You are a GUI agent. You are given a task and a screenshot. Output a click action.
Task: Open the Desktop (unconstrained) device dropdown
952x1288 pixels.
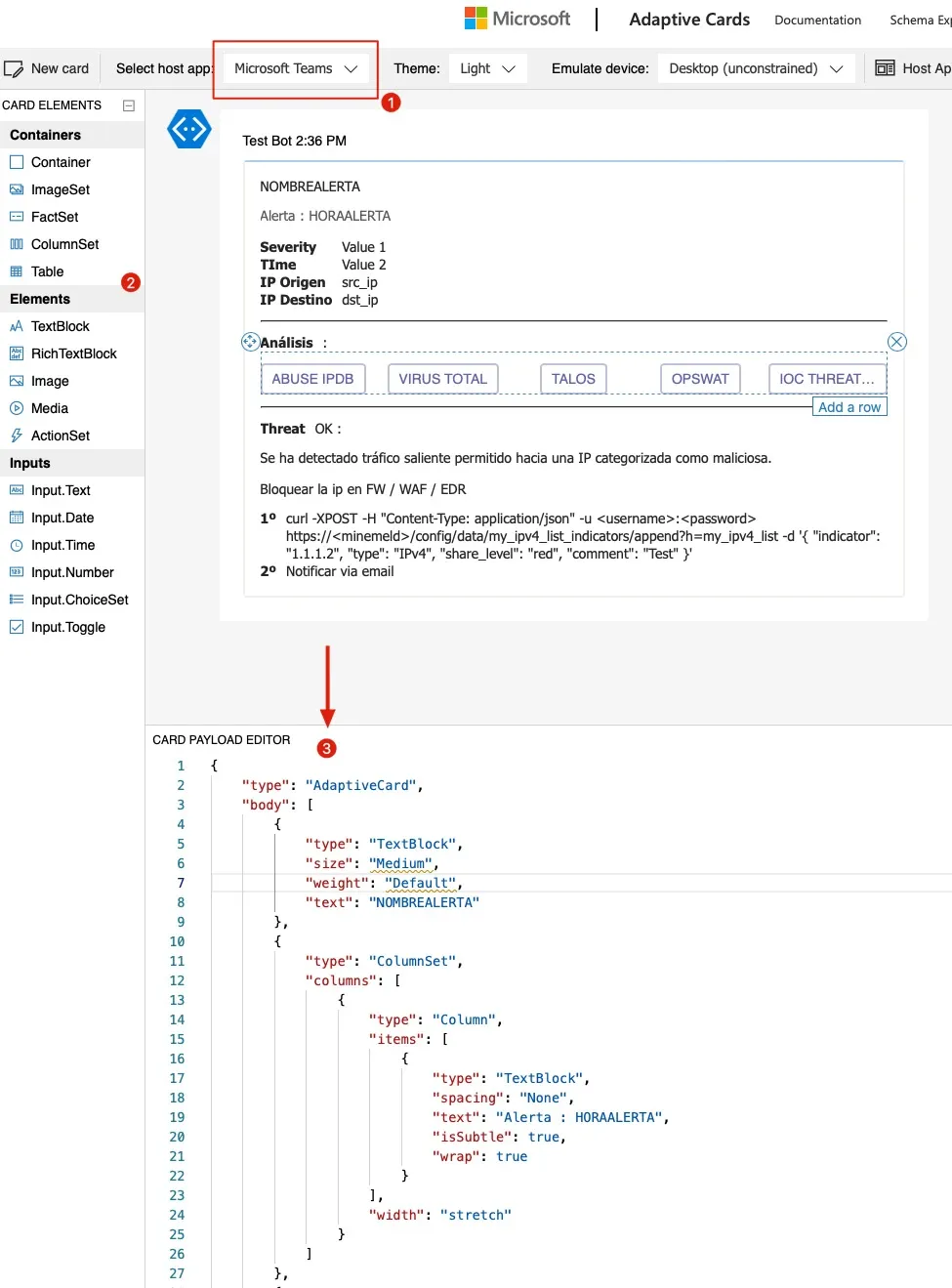pyautogui.click(x=756, y=68)
